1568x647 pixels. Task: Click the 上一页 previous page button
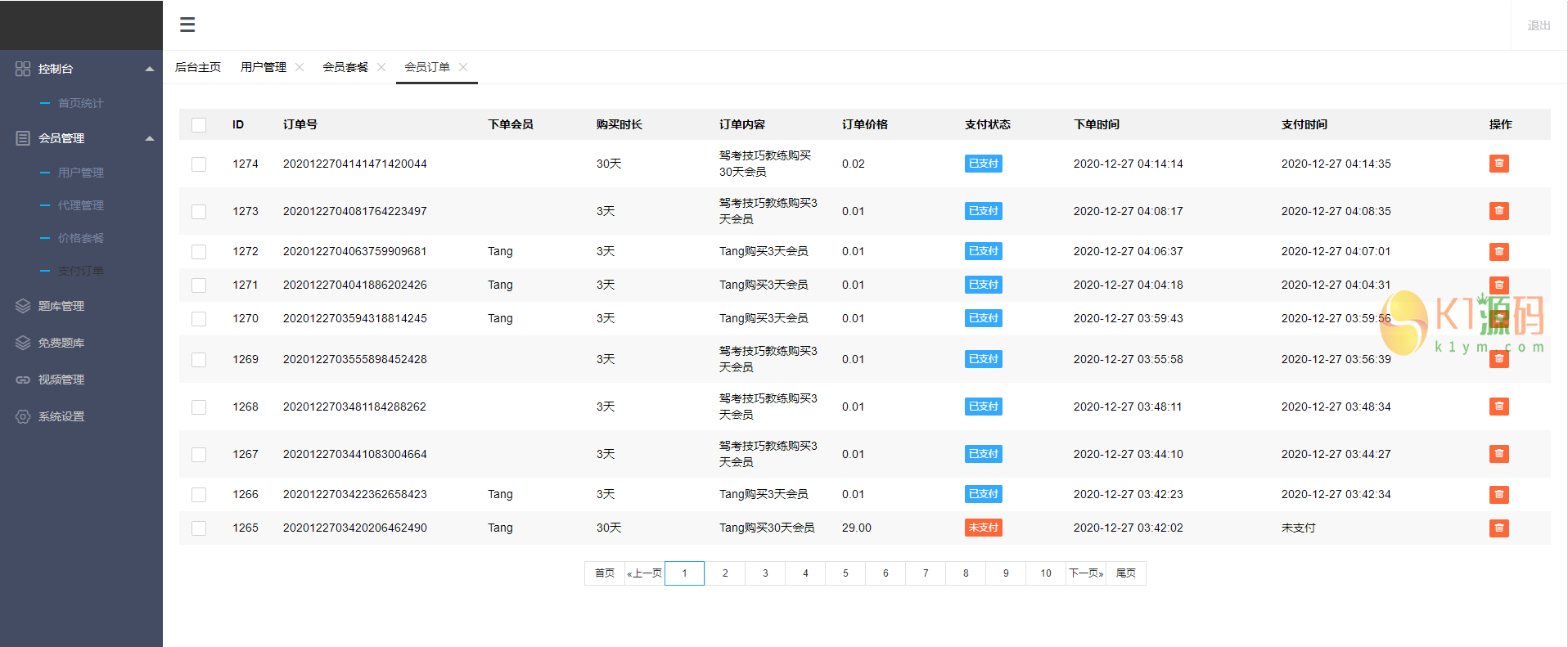tap(645, 573)
